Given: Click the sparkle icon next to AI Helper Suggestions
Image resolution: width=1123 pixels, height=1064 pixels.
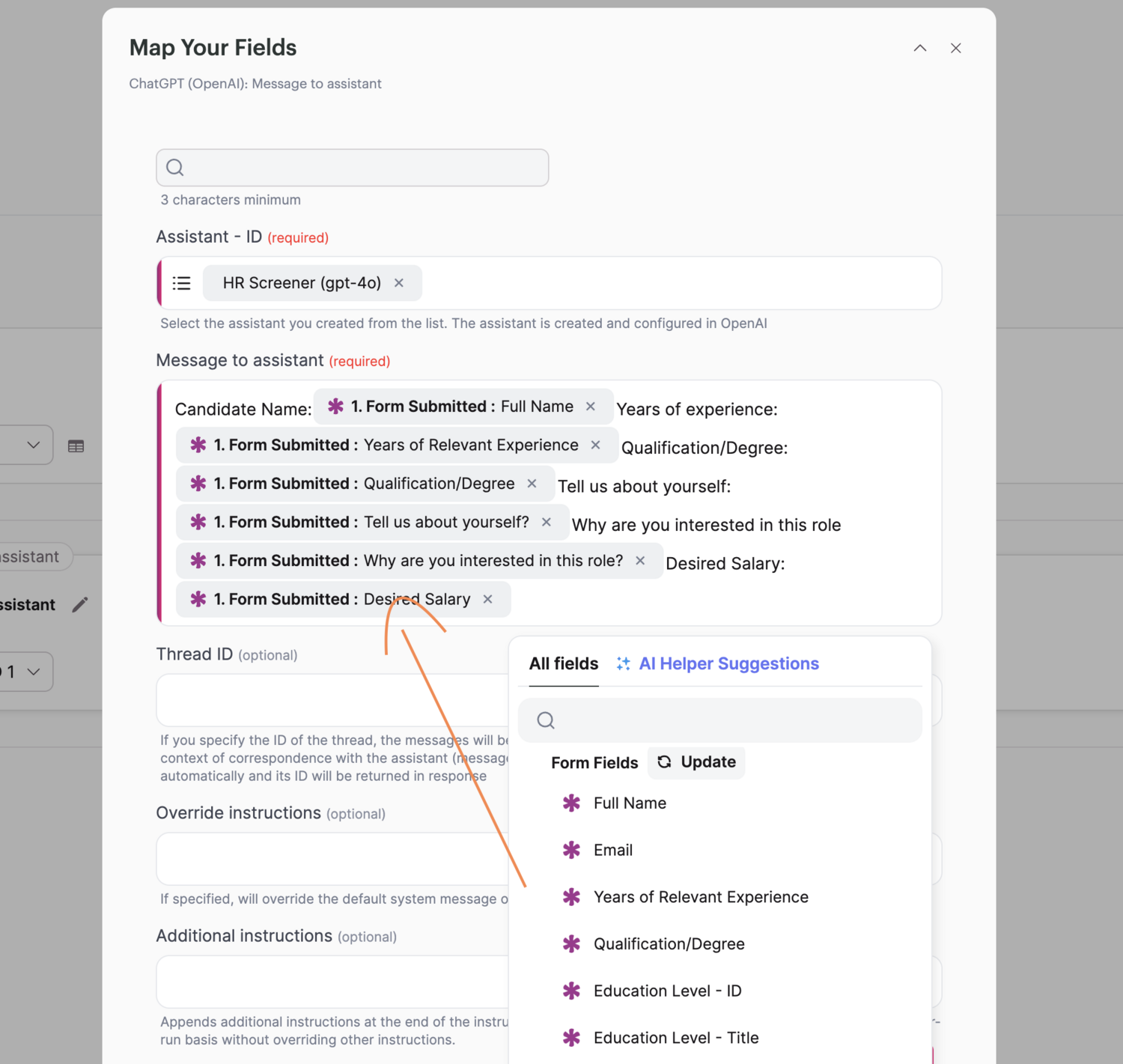Looking at the screenshot, I should point(623,663).
